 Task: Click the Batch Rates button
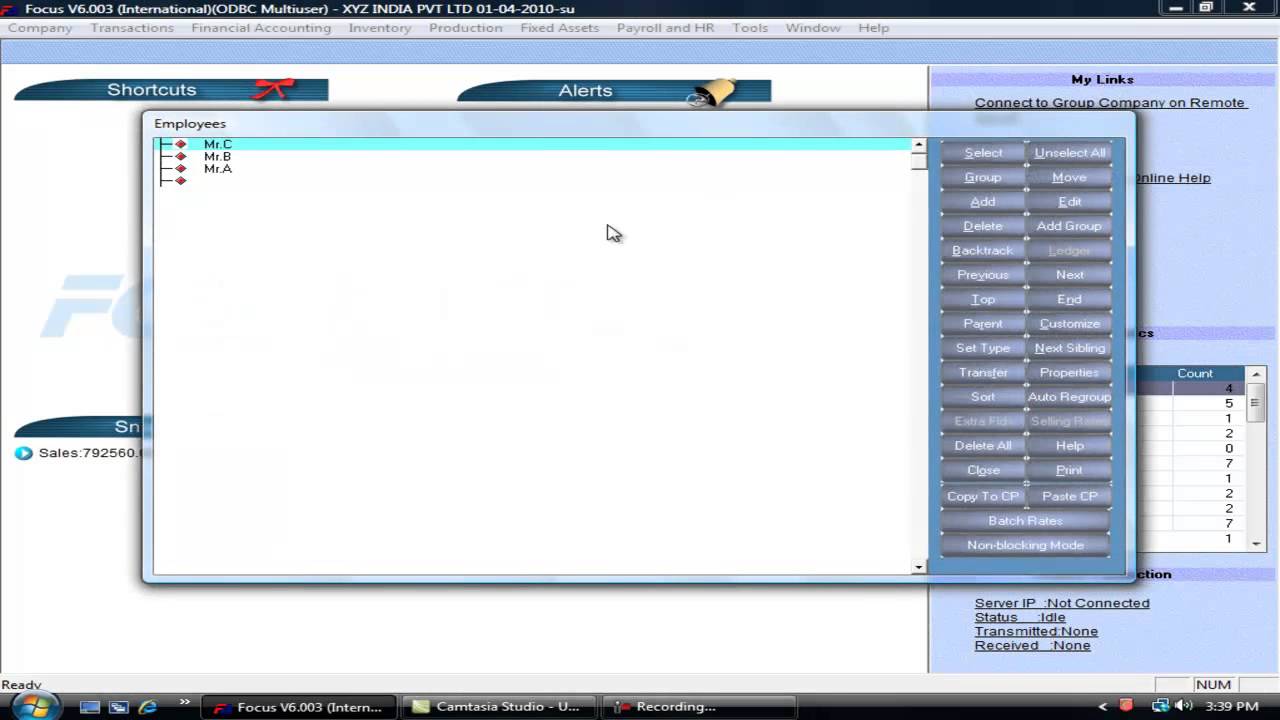click(x=1025, y=521)
